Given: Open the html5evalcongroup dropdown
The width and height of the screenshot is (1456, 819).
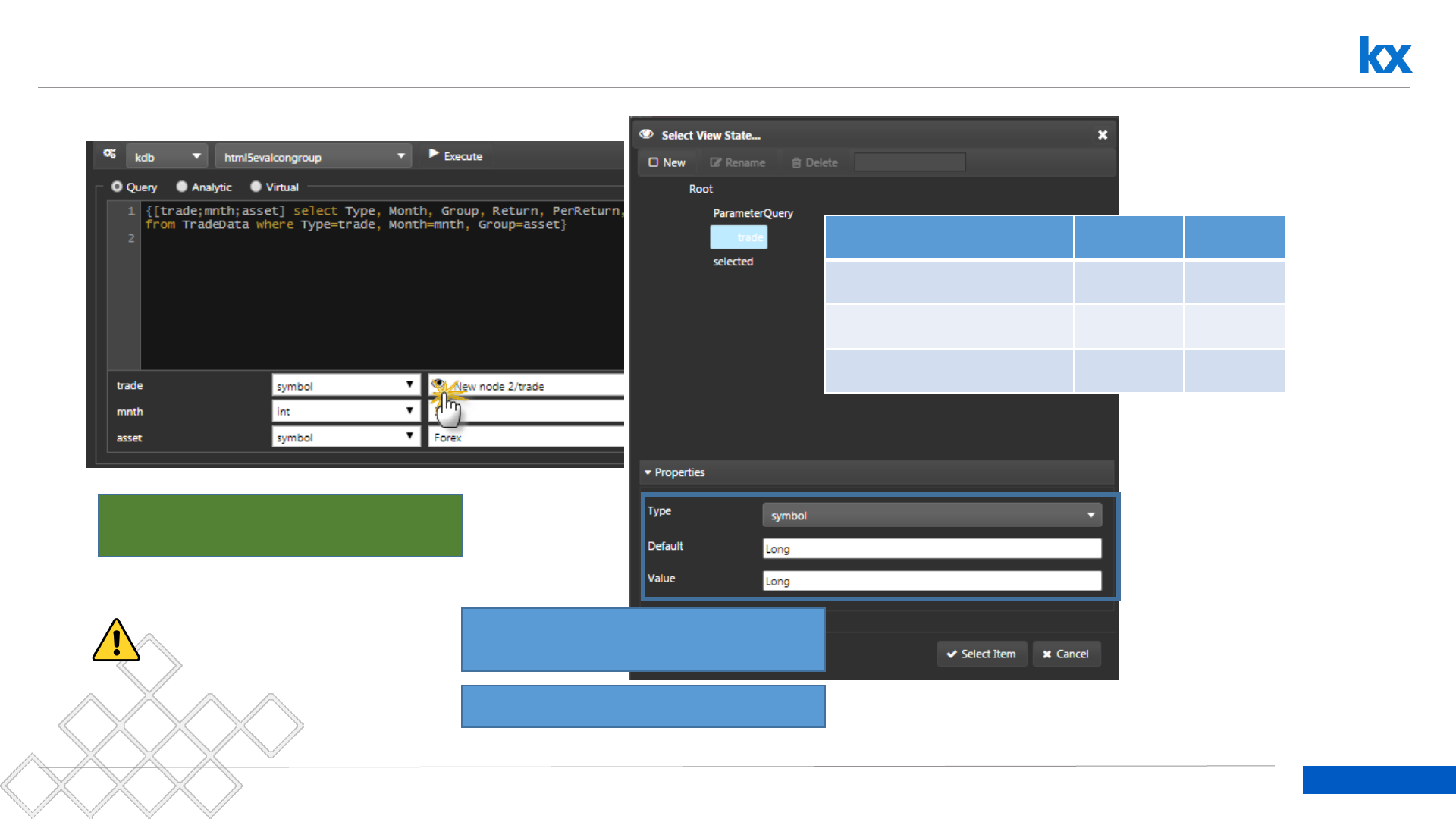Looking at the screenshot, I should [x=313, y=157].
